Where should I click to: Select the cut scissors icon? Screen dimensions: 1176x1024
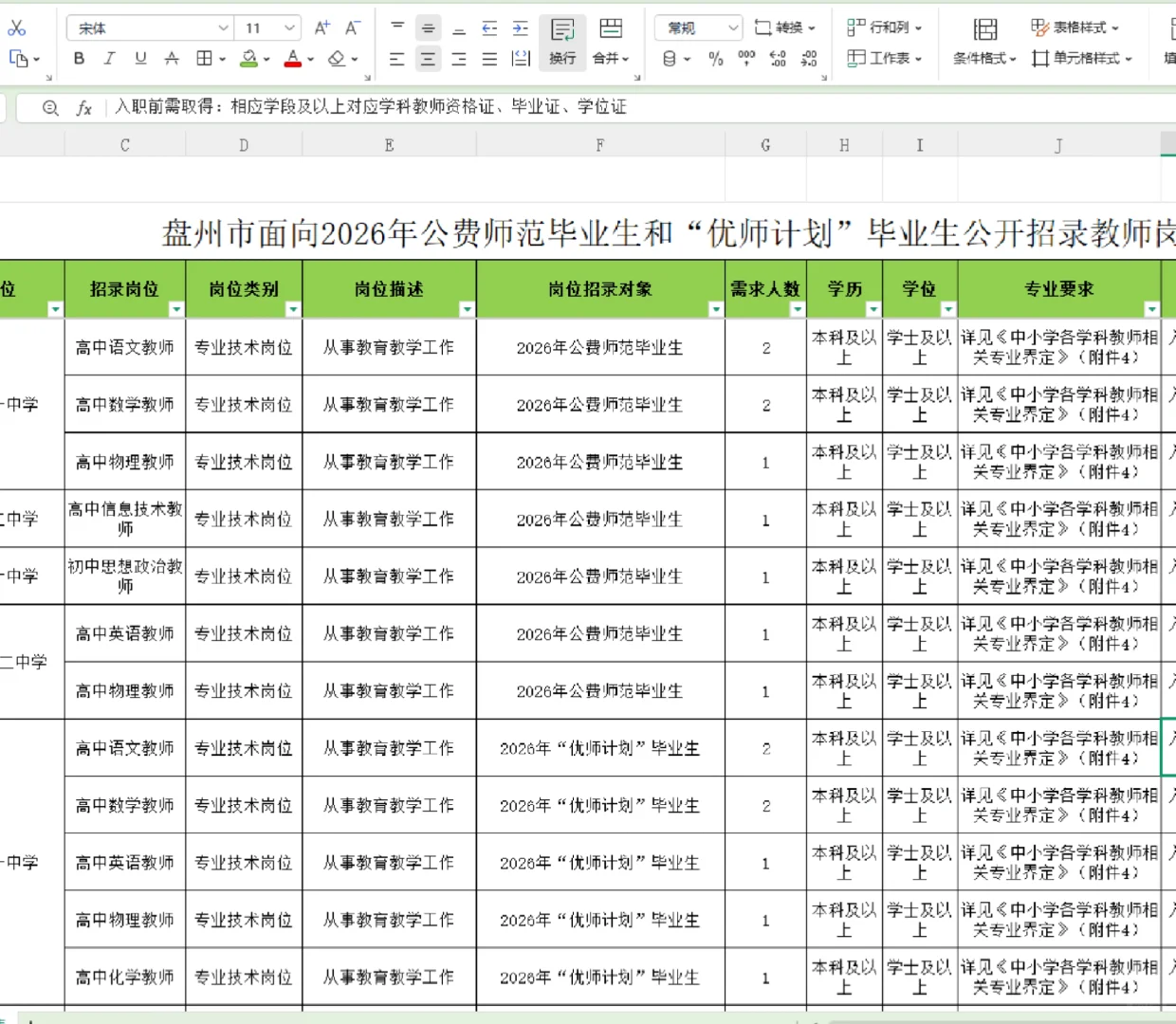pos(16,27)
